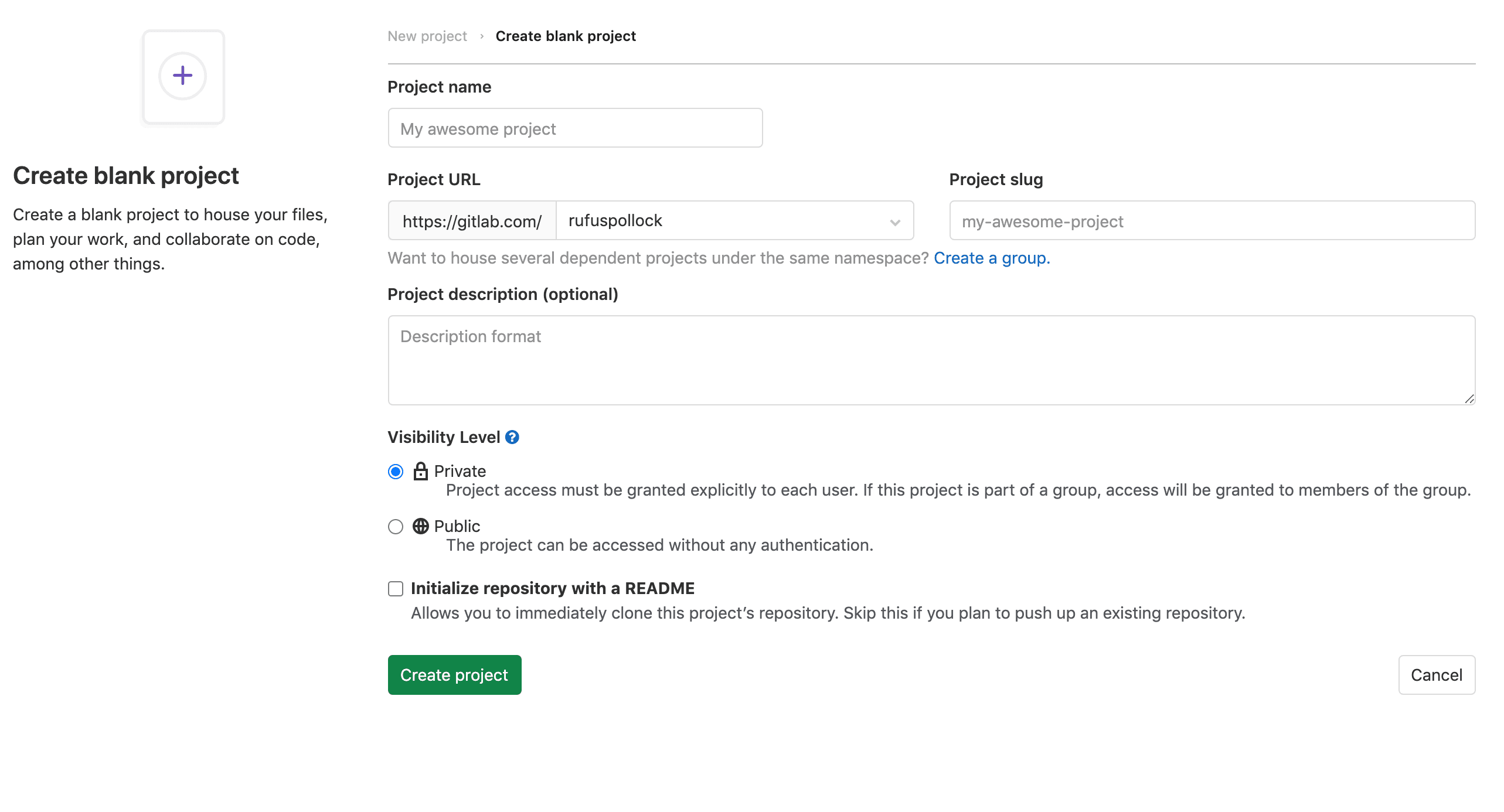
Task: Open the Visibility Level help question icon
Action: coord(512,437)
